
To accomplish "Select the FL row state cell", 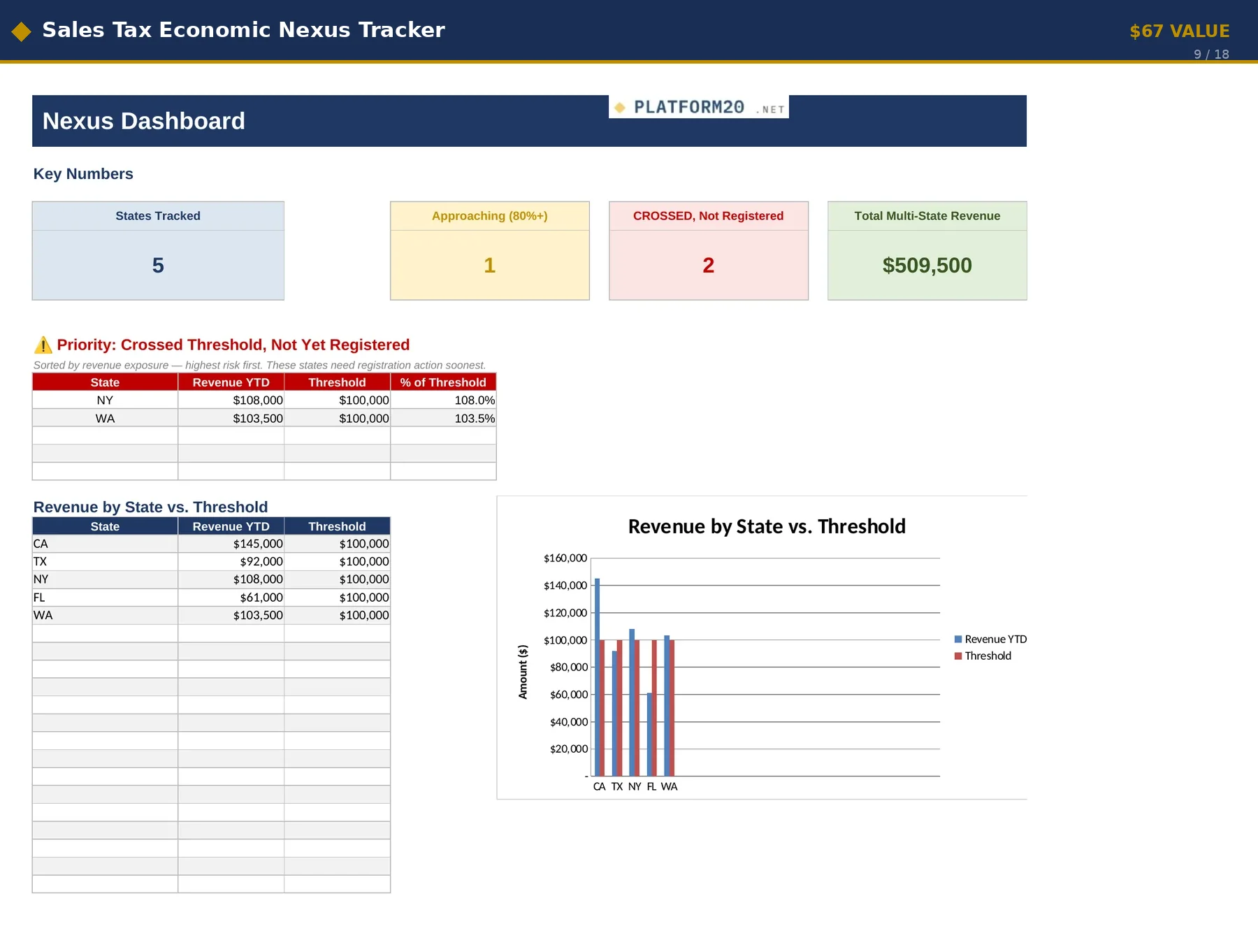I will (105, 598).
